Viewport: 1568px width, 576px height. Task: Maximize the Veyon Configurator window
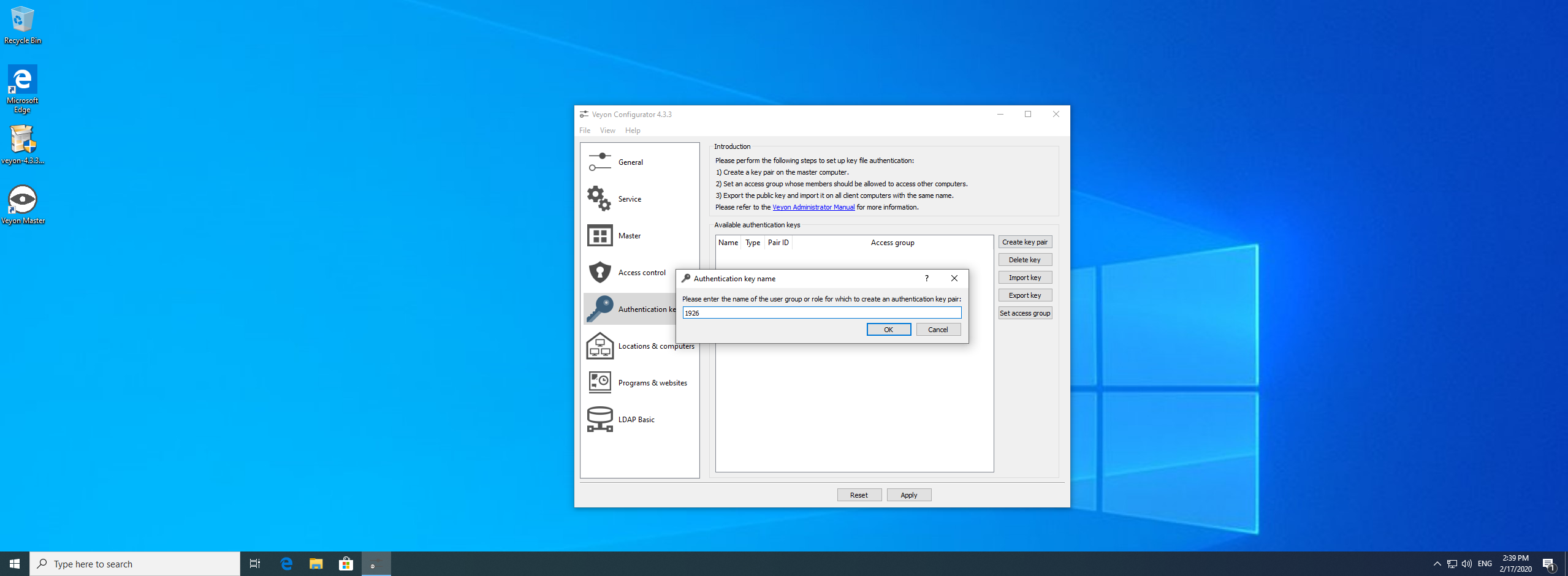1028,114
